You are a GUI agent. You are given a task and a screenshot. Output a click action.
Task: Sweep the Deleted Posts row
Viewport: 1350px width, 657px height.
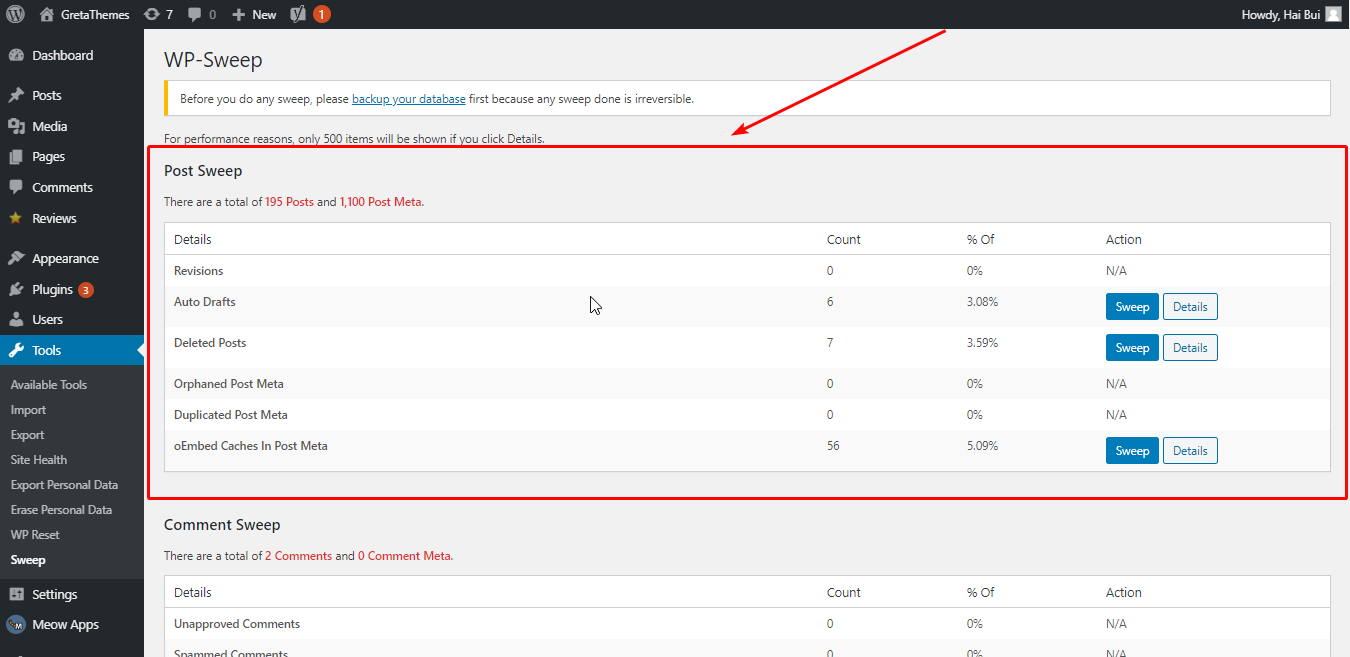(x=1132, y=348)
